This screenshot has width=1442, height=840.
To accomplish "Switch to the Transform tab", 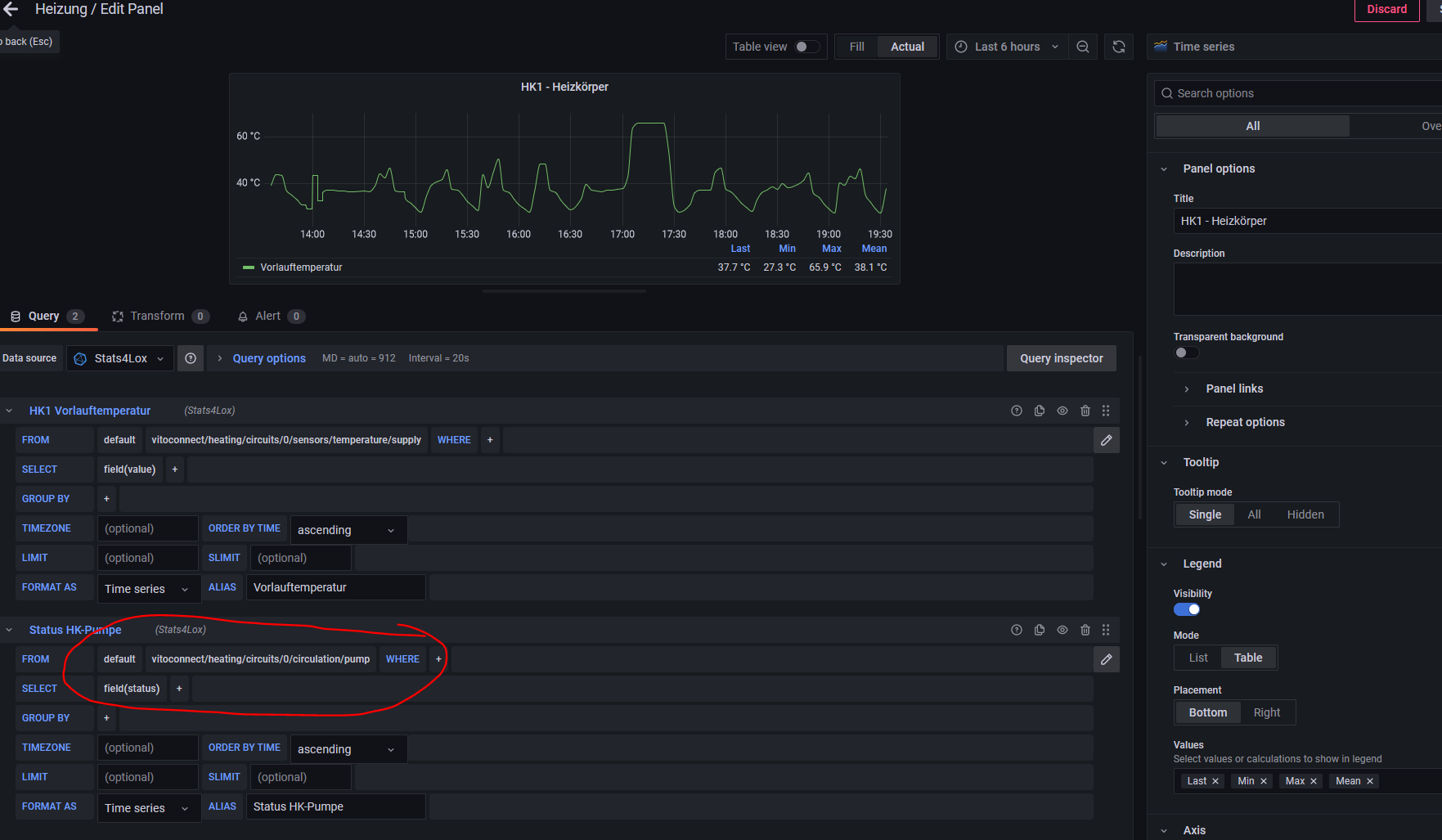I will [x=158, y=317].
